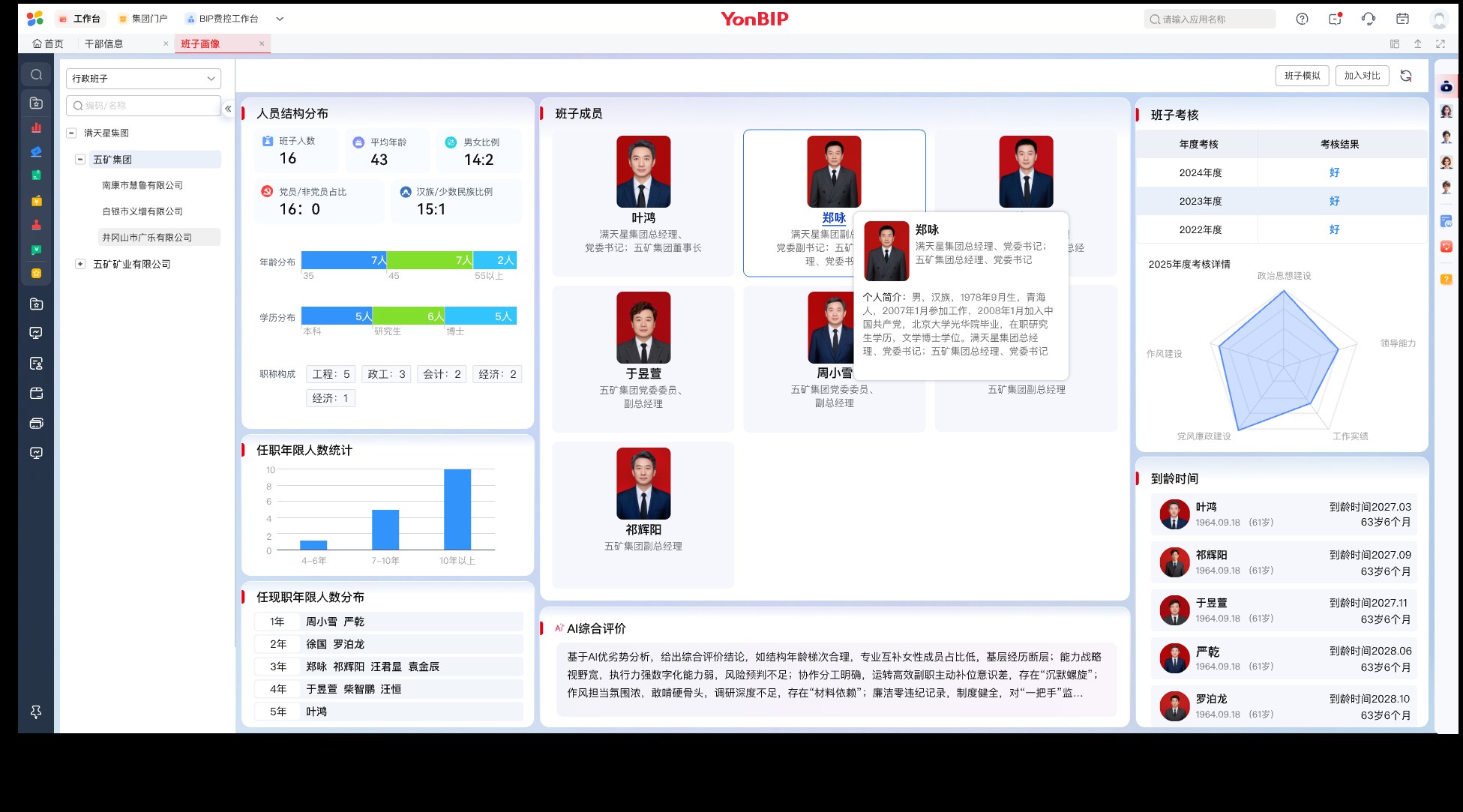Viewport: 1463px width, 812px height.
Task: Open the help question-mark icon in header
Action: coord(1302,19)
